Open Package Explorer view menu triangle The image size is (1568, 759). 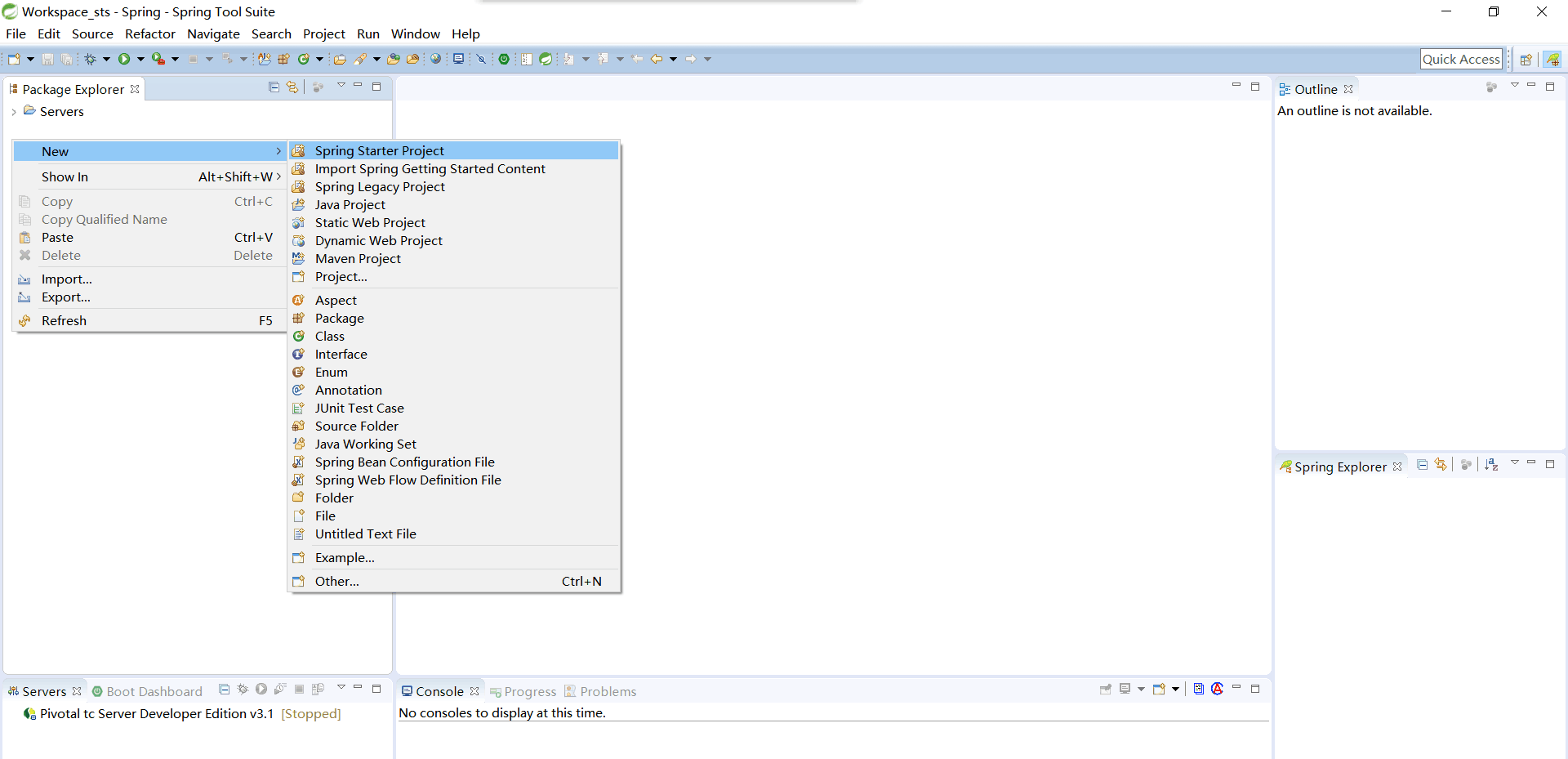[341, 85]
